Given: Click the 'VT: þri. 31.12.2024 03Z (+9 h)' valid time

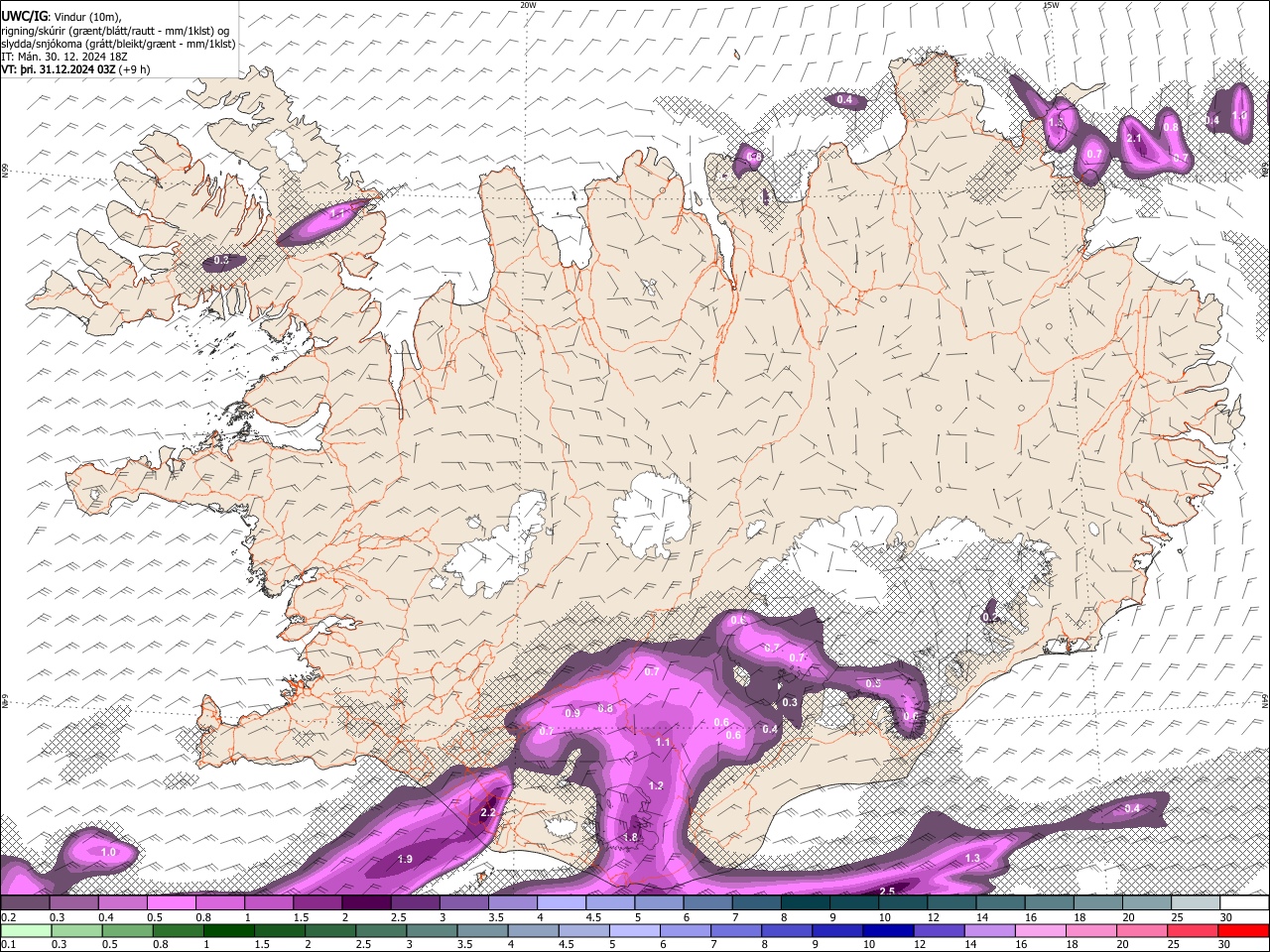Looking at the screenshot, I should pyautogui.click(x=76, y=69).
